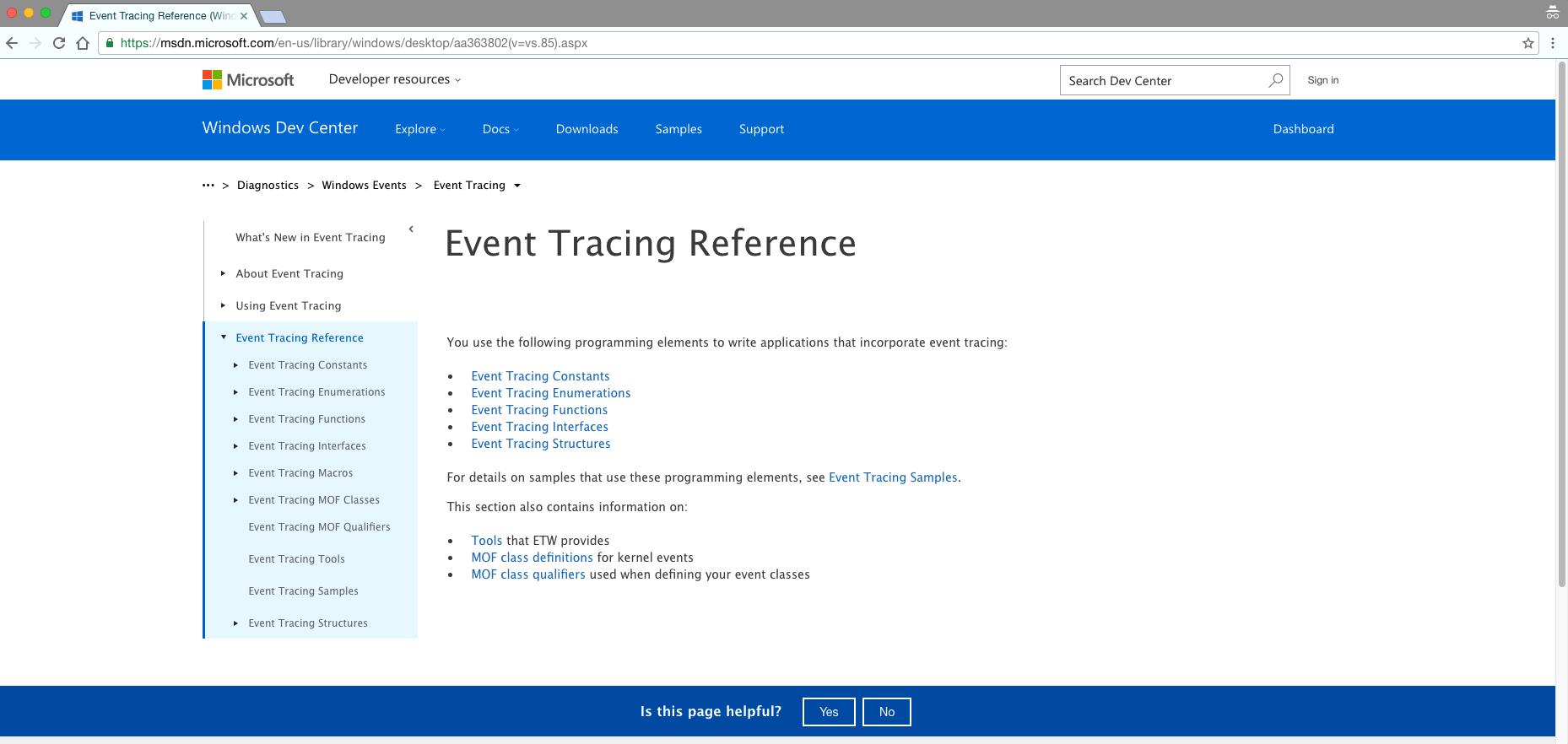Collapse the sidebar with the left chevron

[411, 229]
